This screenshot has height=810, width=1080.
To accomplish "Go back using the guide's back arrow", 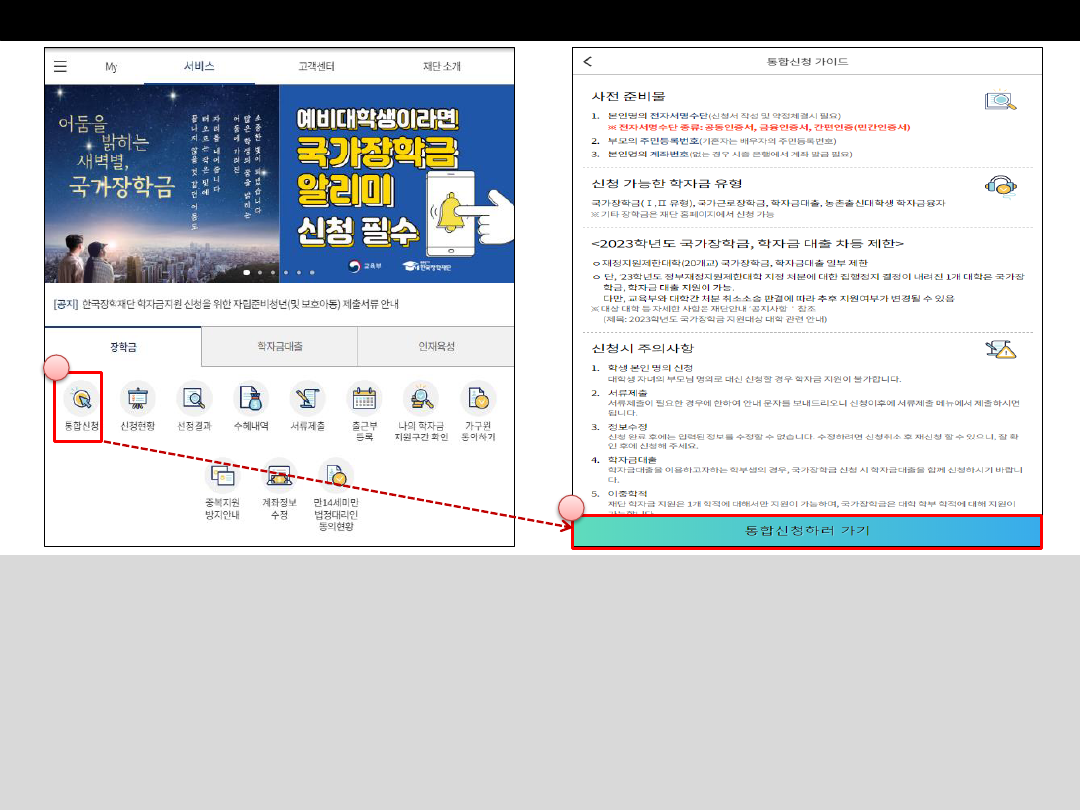I will tap(588, 61).
